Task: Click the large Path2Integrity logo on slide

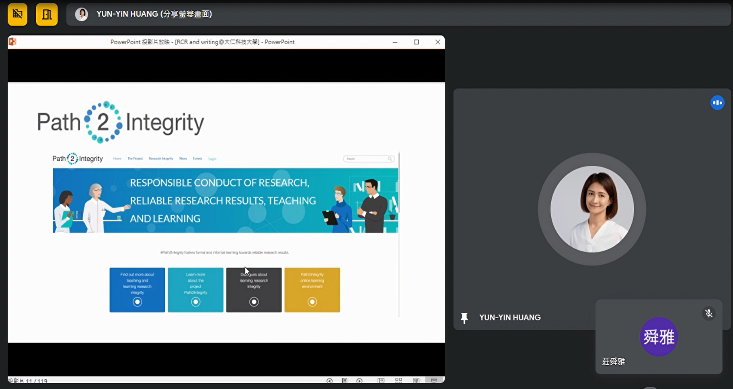Action: click(x=120, y=122)
